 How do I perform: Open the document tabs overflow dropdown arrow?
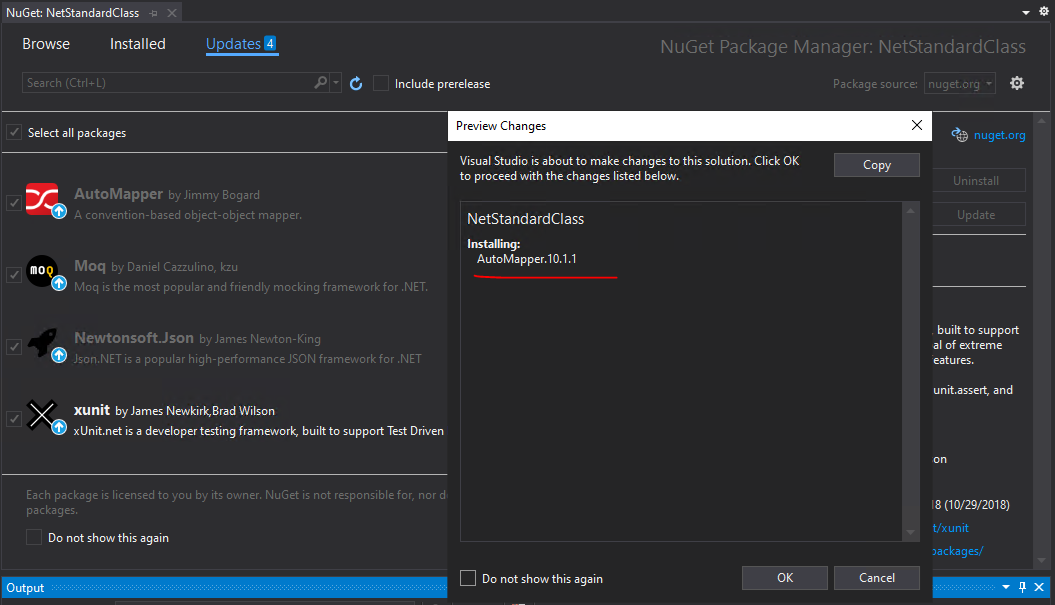point(1025,13)
